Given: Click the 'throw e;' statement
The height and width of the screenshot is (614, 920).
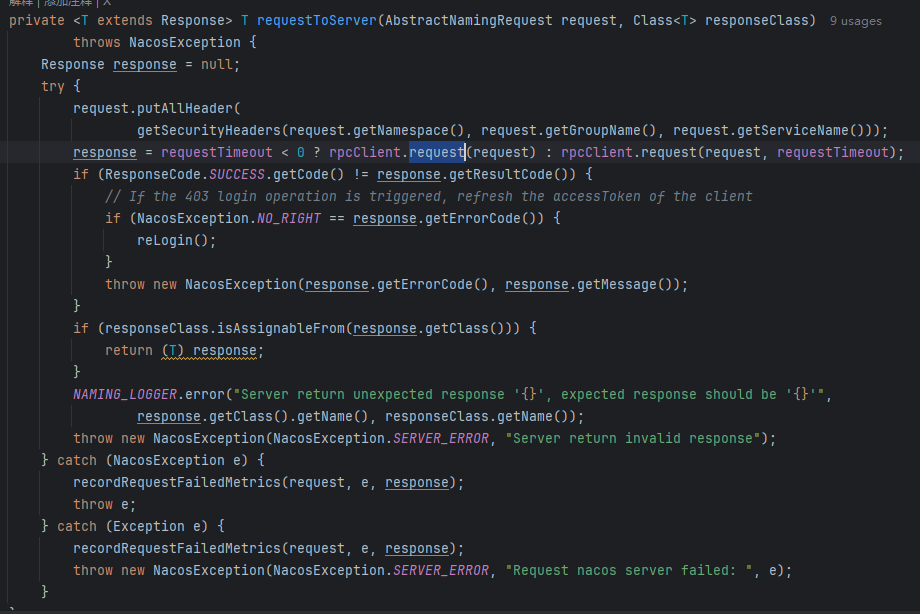Looking at the screenshot, I should [x=104, y=505].
